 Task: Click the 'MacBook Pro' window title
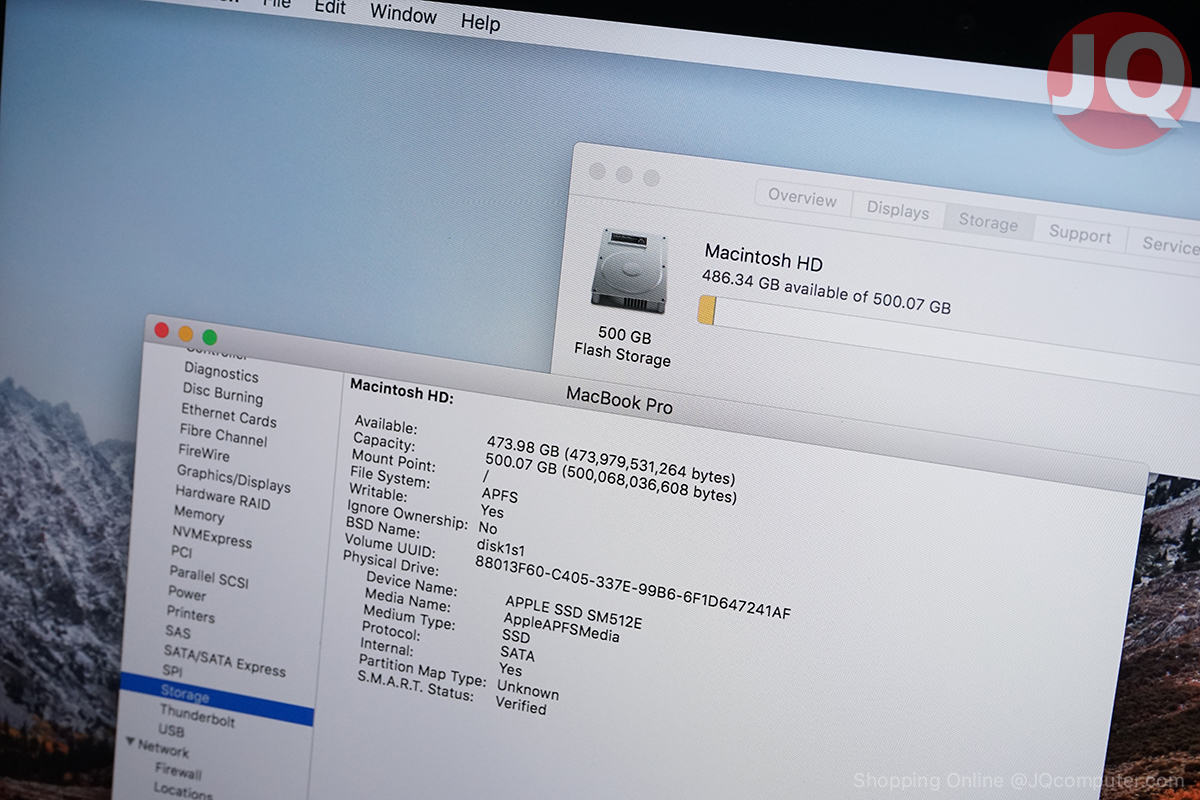[x=620, y=400]
